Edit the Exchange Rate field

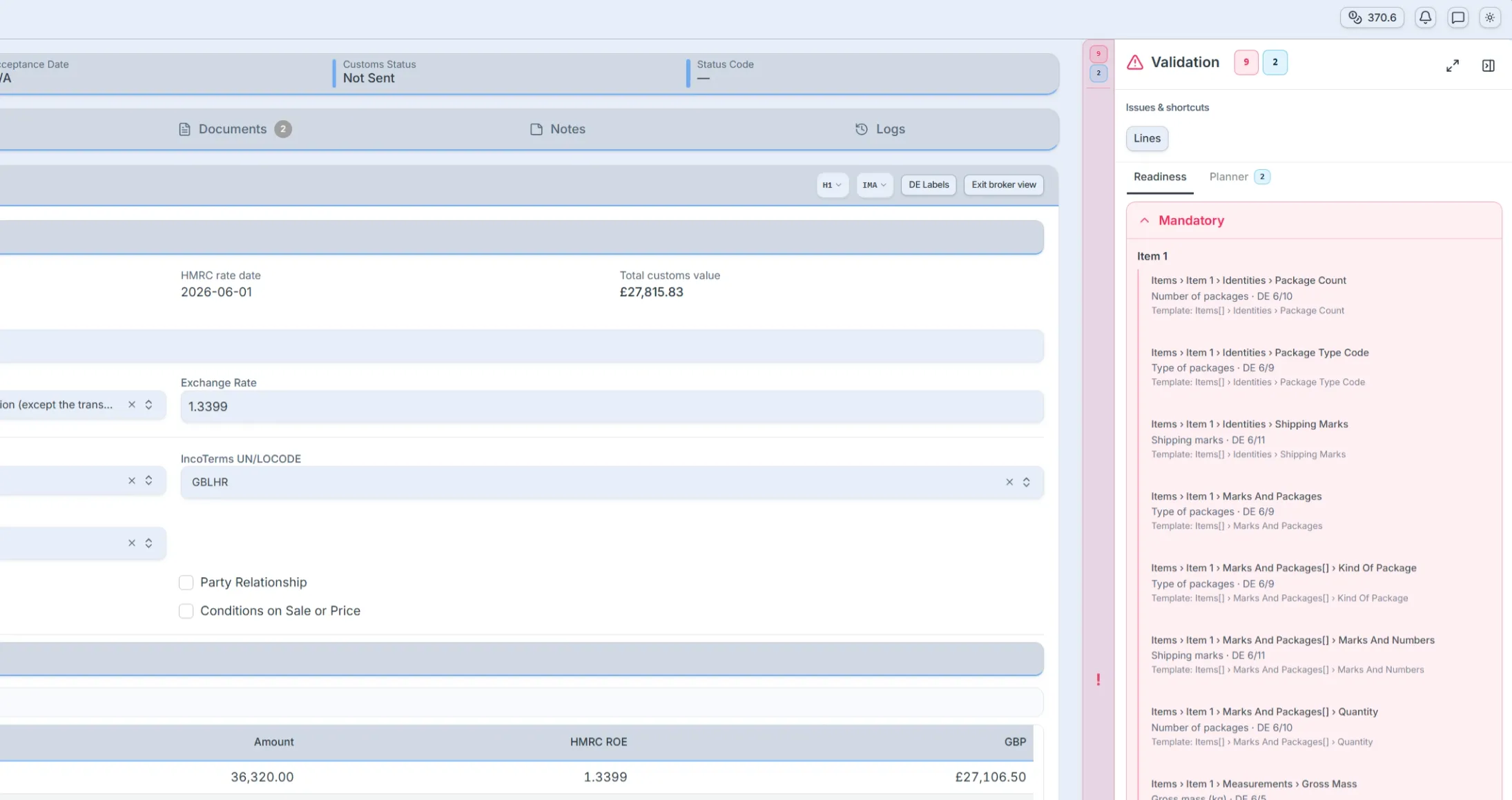click(x=612, y=407)
